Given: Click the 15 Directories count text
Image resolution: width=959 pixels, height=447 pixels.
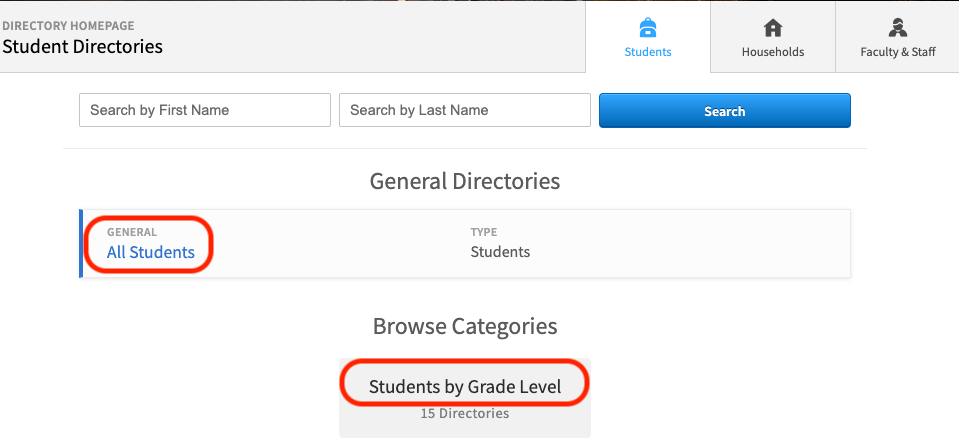Looking at the screenshot, I should click(x=465, y=413).
